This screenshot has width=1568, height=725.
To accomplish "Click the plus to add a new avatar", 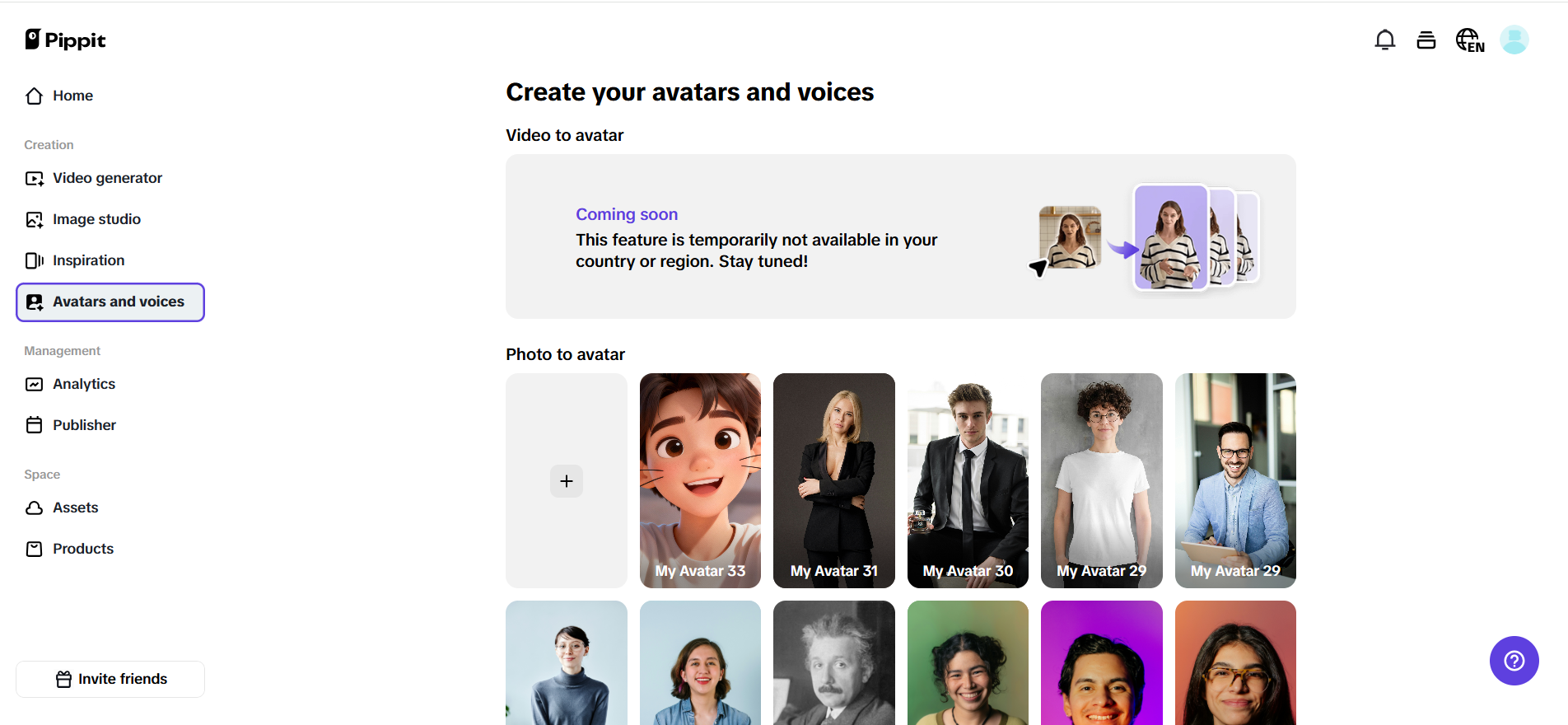I will pyautogui.click(x=567, y=481).
